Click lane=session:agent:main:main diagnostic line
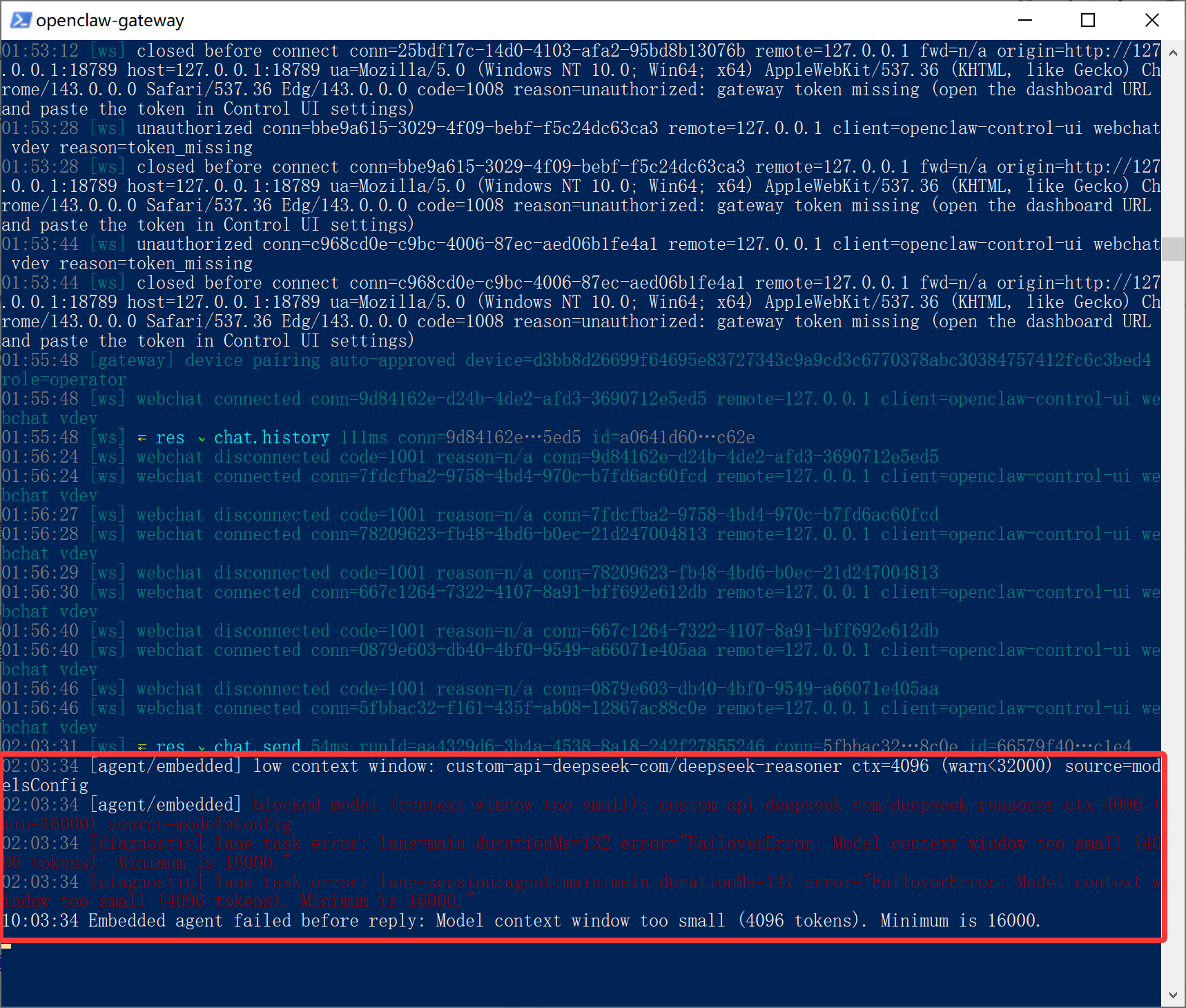 tap(581, 891)
